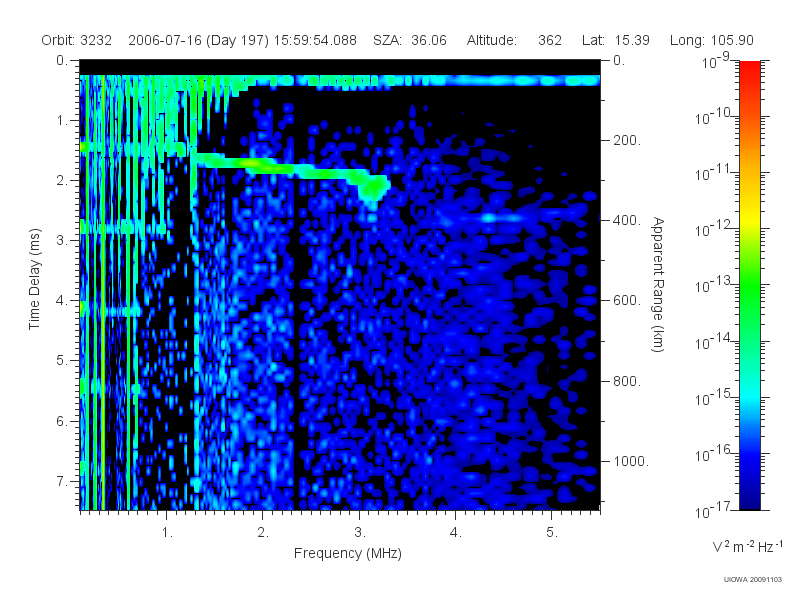Image resolution: width=800 pixels, height=600 pixels.
Task: Click the altitude value '362'
Action: [x=550, y=40]
